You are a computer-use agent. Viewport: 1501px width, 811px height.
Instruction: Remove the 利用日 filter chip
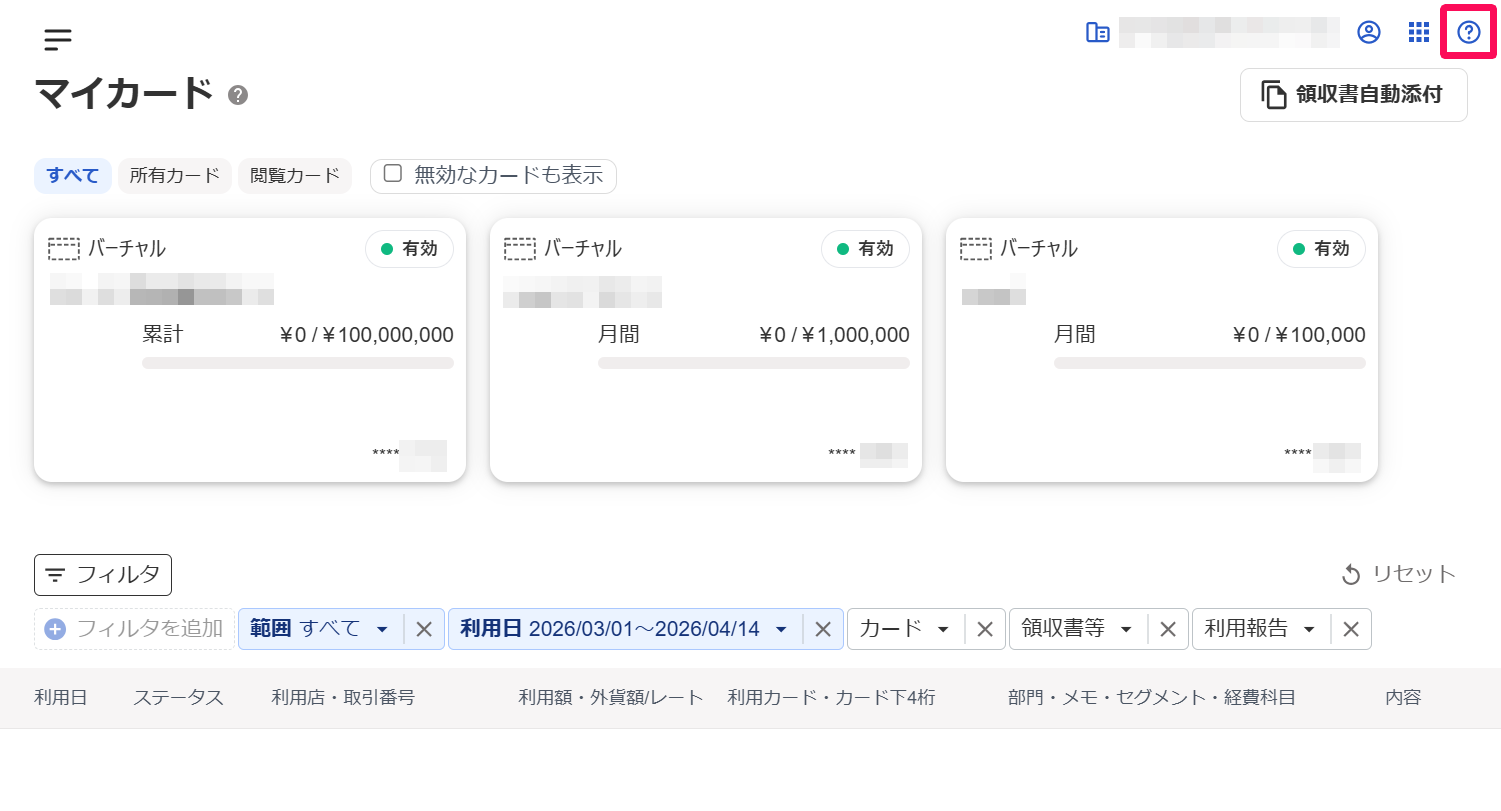click(823, 629)
